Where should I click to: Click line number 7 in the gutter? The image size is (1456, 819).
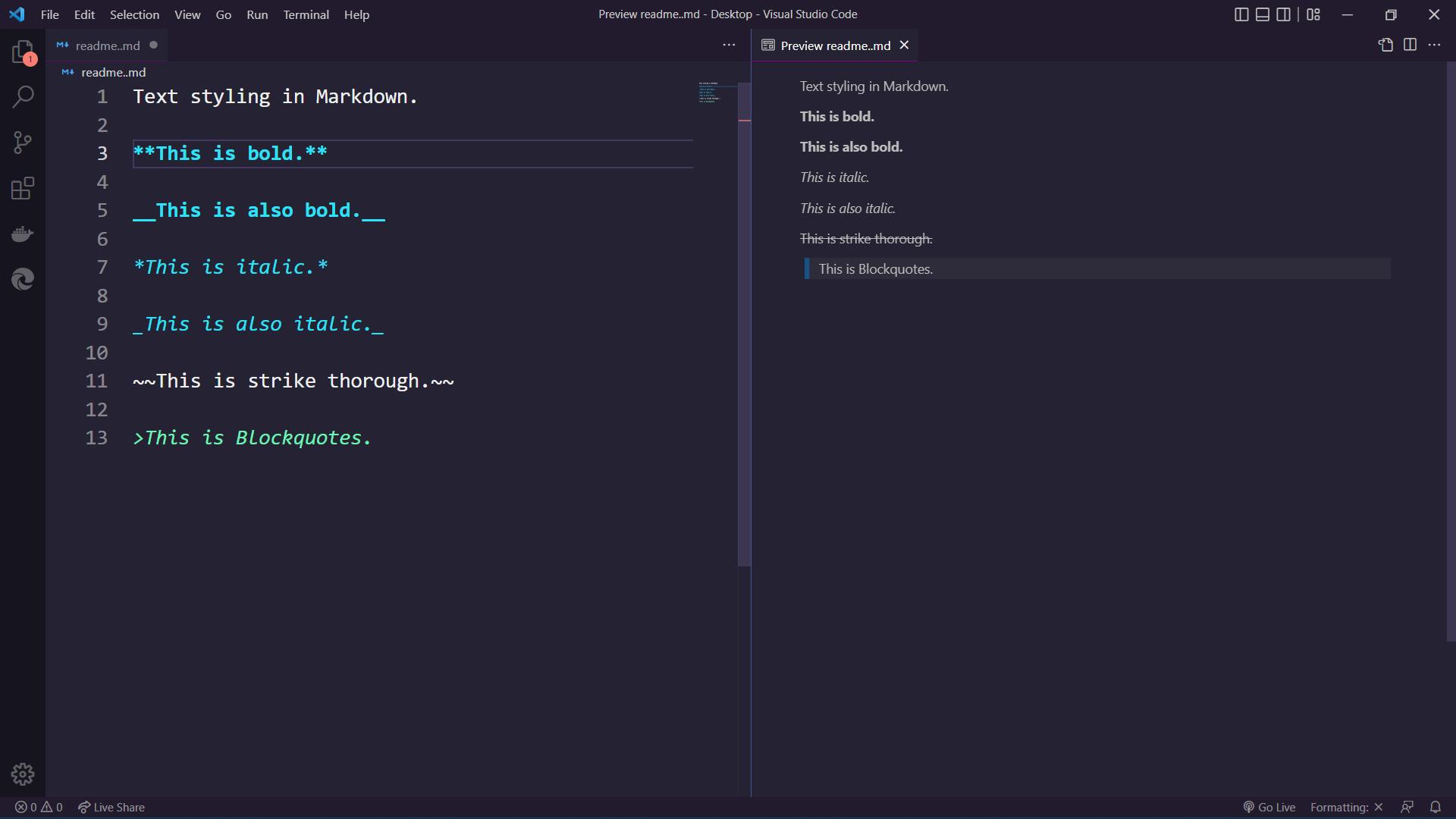(102, 268)
